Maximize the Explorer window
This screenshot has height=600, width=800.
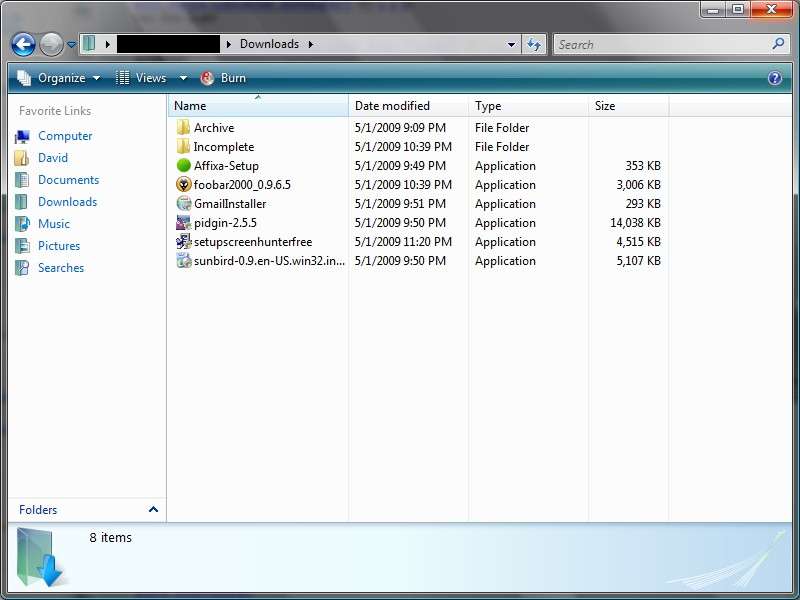click(738, 9)
